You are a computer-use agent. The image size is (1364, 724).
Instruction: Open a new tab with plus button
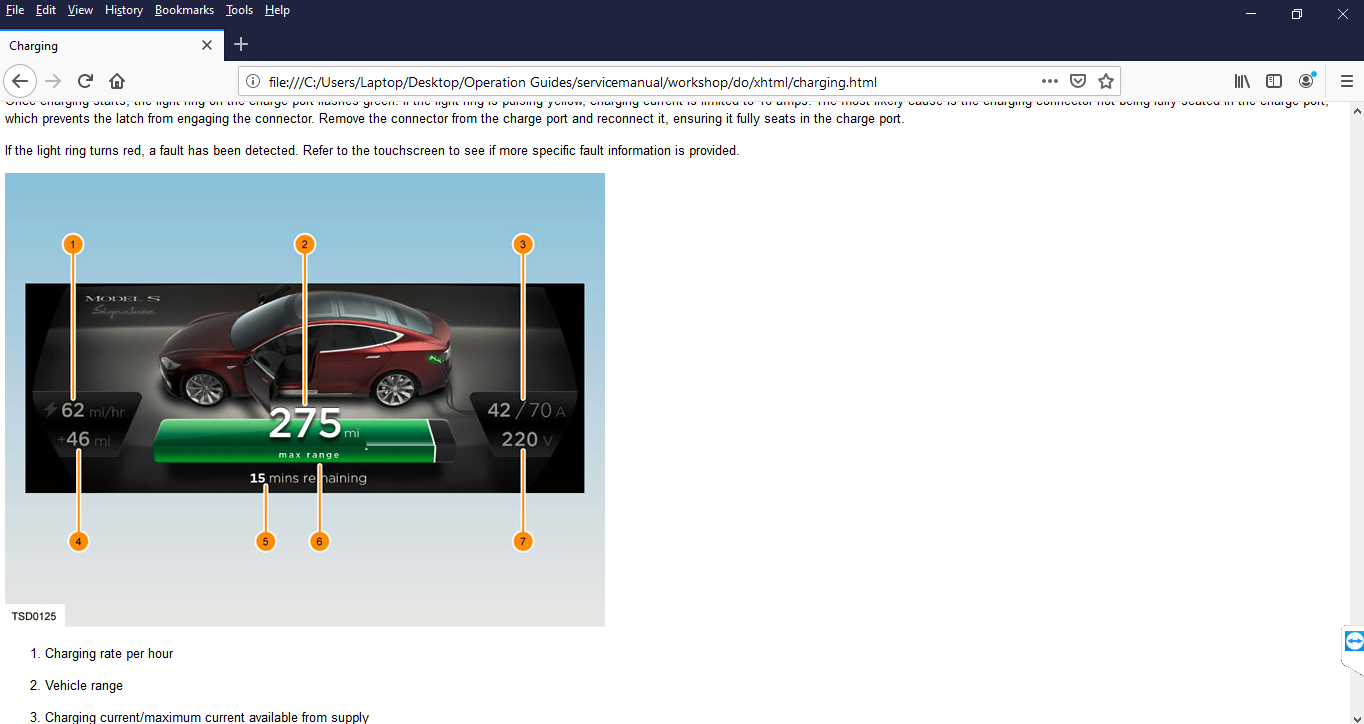click(x=241, y=44)
